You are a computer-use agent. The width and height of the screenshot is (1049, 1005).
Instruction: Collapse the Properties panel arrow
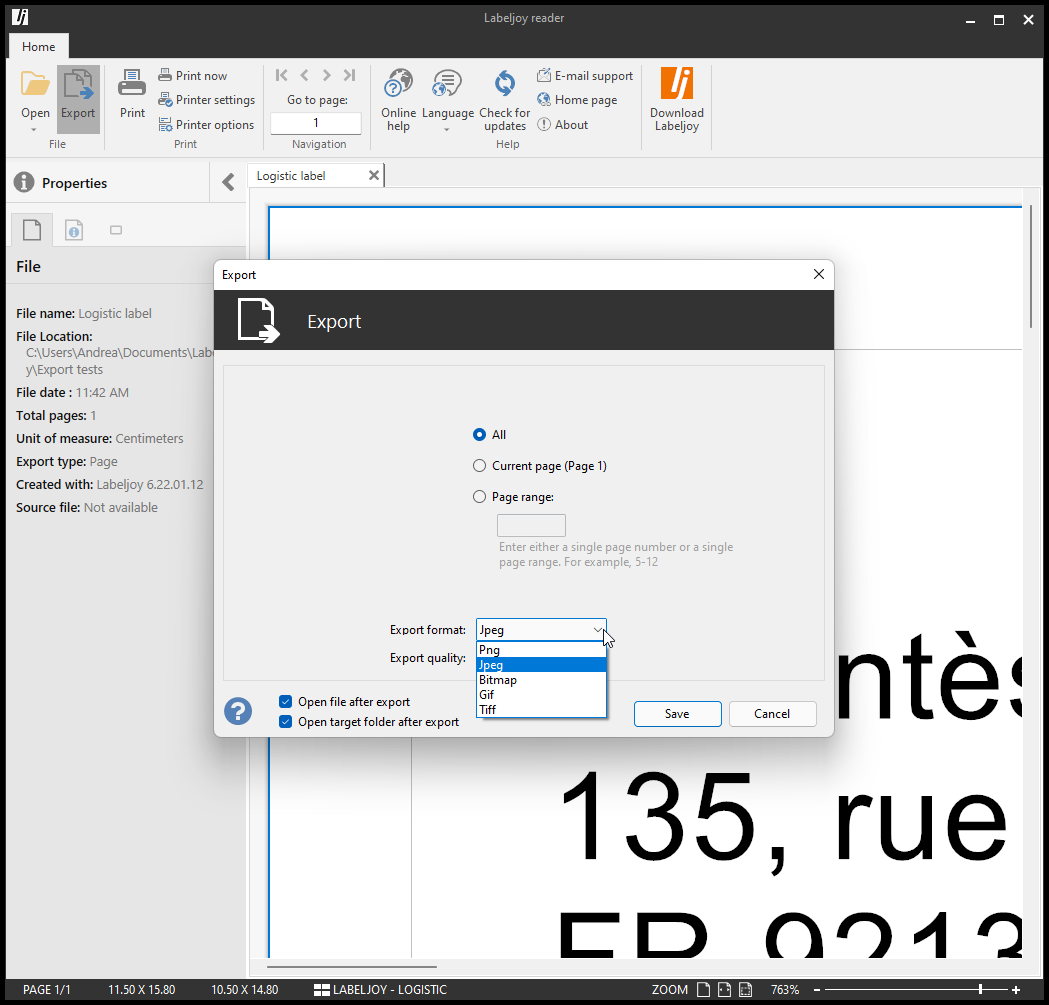point(228,182)
